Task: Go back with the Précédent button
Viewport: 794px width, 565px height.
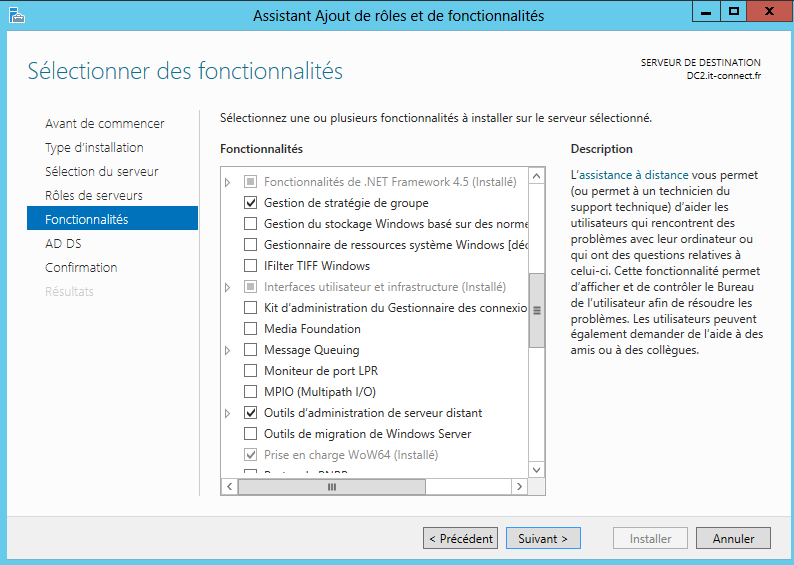Action: tap(460, 539)
